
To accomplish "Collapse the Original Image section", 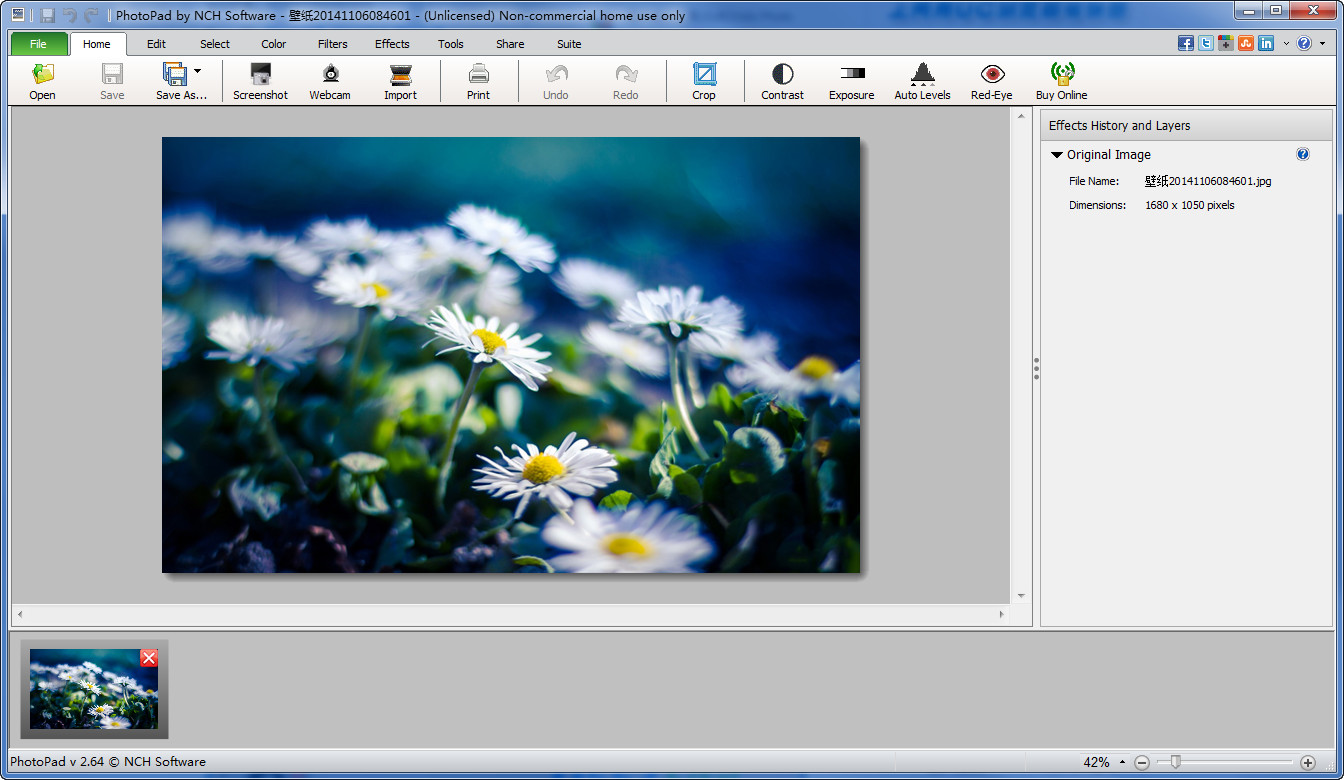I will tap(1057, 155).
